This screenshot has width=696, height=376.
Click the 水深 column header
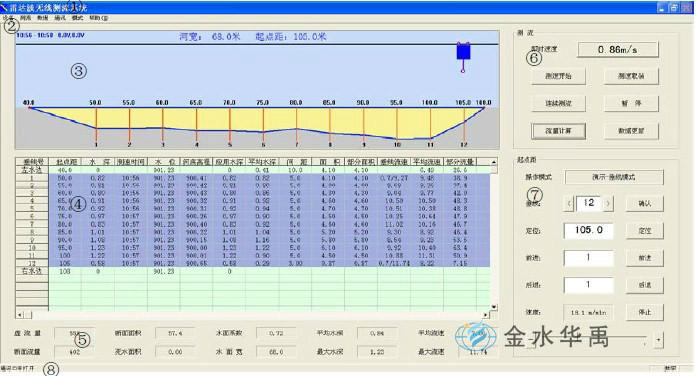point(98,162)
